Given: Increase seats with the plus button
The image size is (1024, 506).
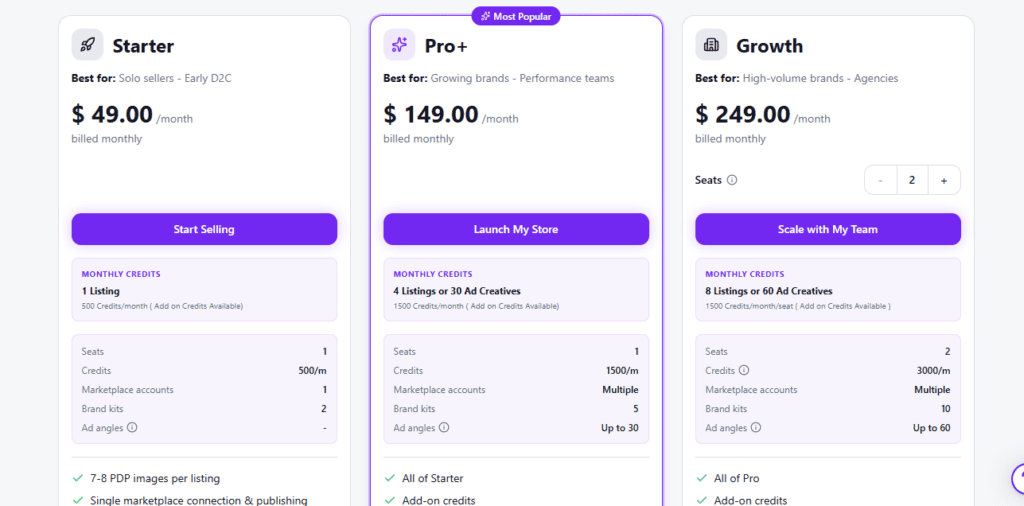Looking at the screenshot, I should pyautogui.click(x=944, y=181).
